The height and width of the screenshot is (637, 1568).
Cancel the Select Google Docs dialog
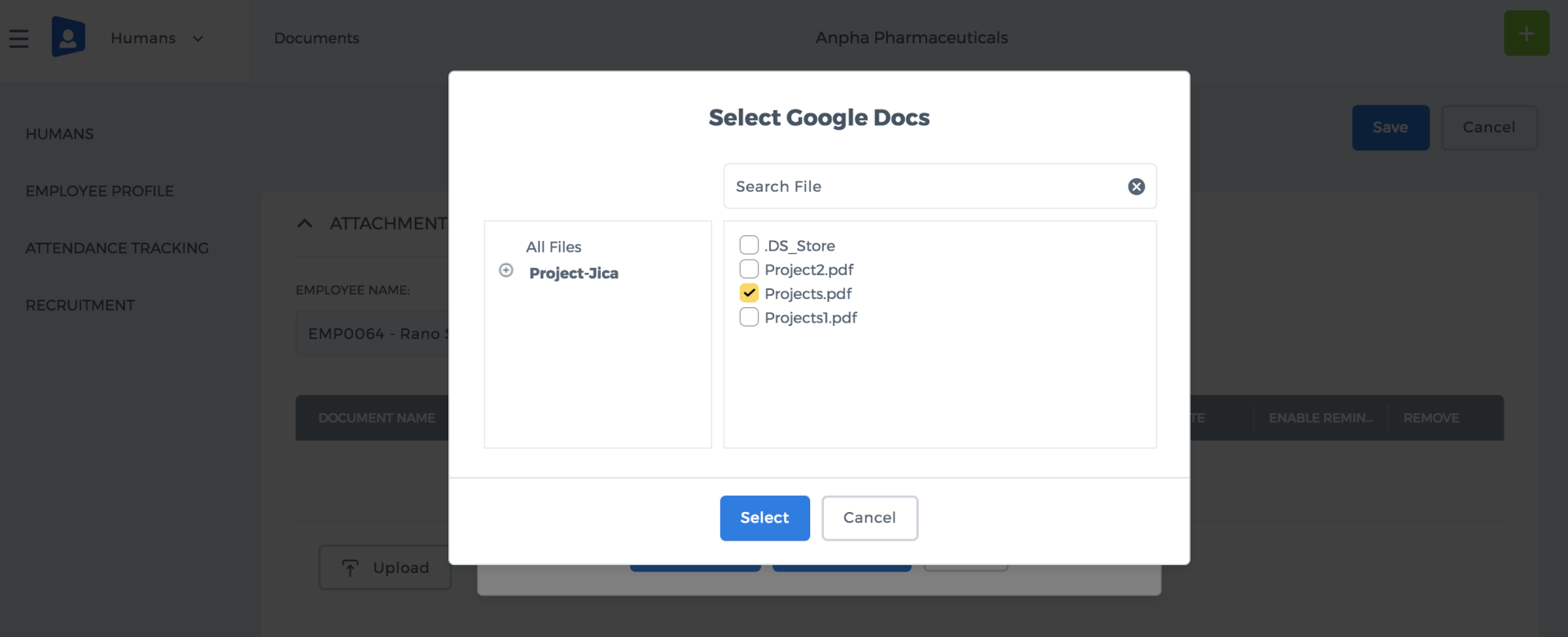pyautogui.click(x=870, y=518)
